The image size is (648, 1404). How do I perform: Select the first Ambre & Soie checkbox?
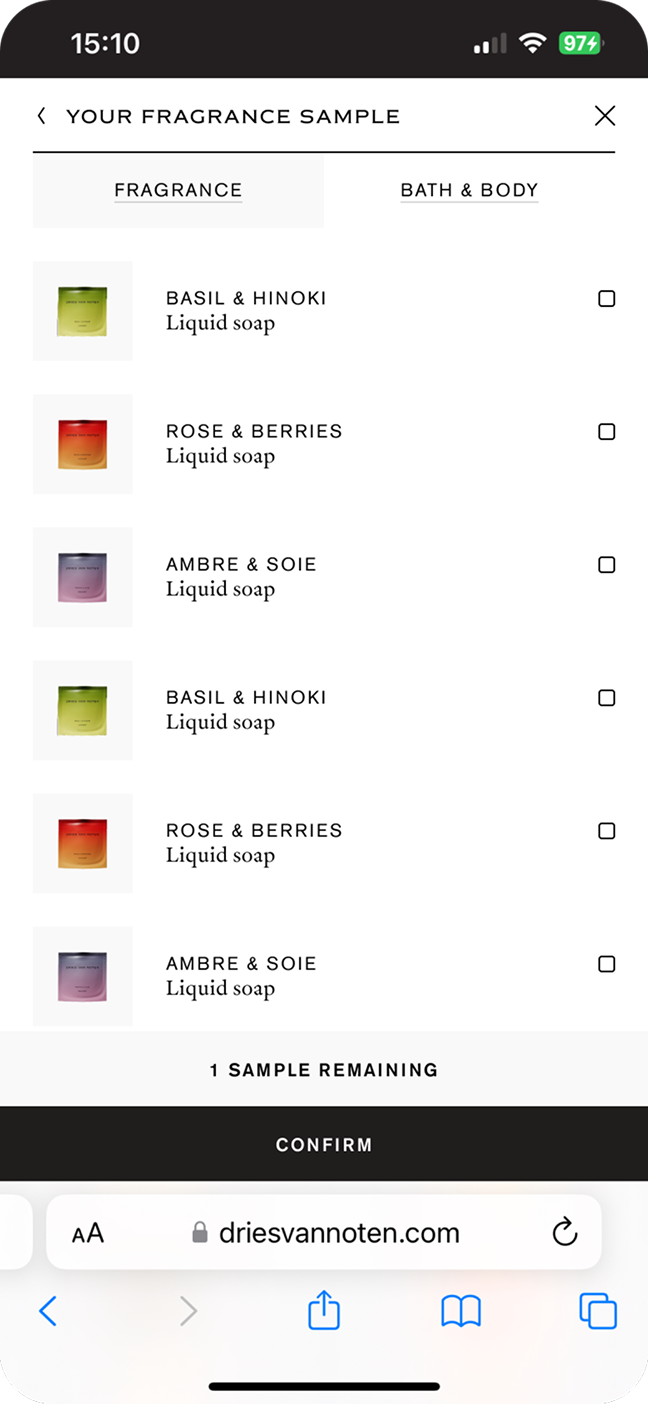pos(606,565)
